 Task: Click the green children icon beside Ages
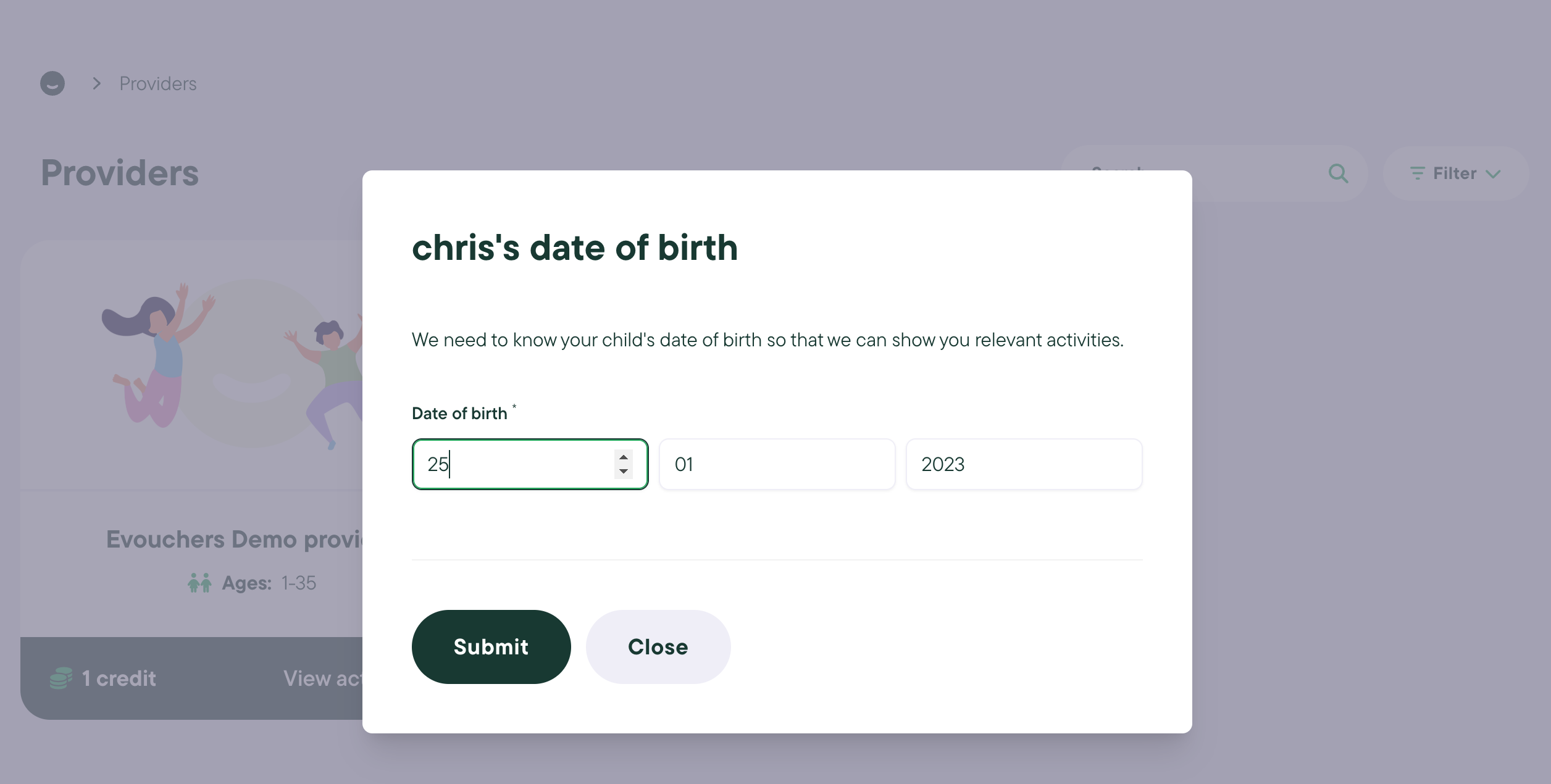201,582
